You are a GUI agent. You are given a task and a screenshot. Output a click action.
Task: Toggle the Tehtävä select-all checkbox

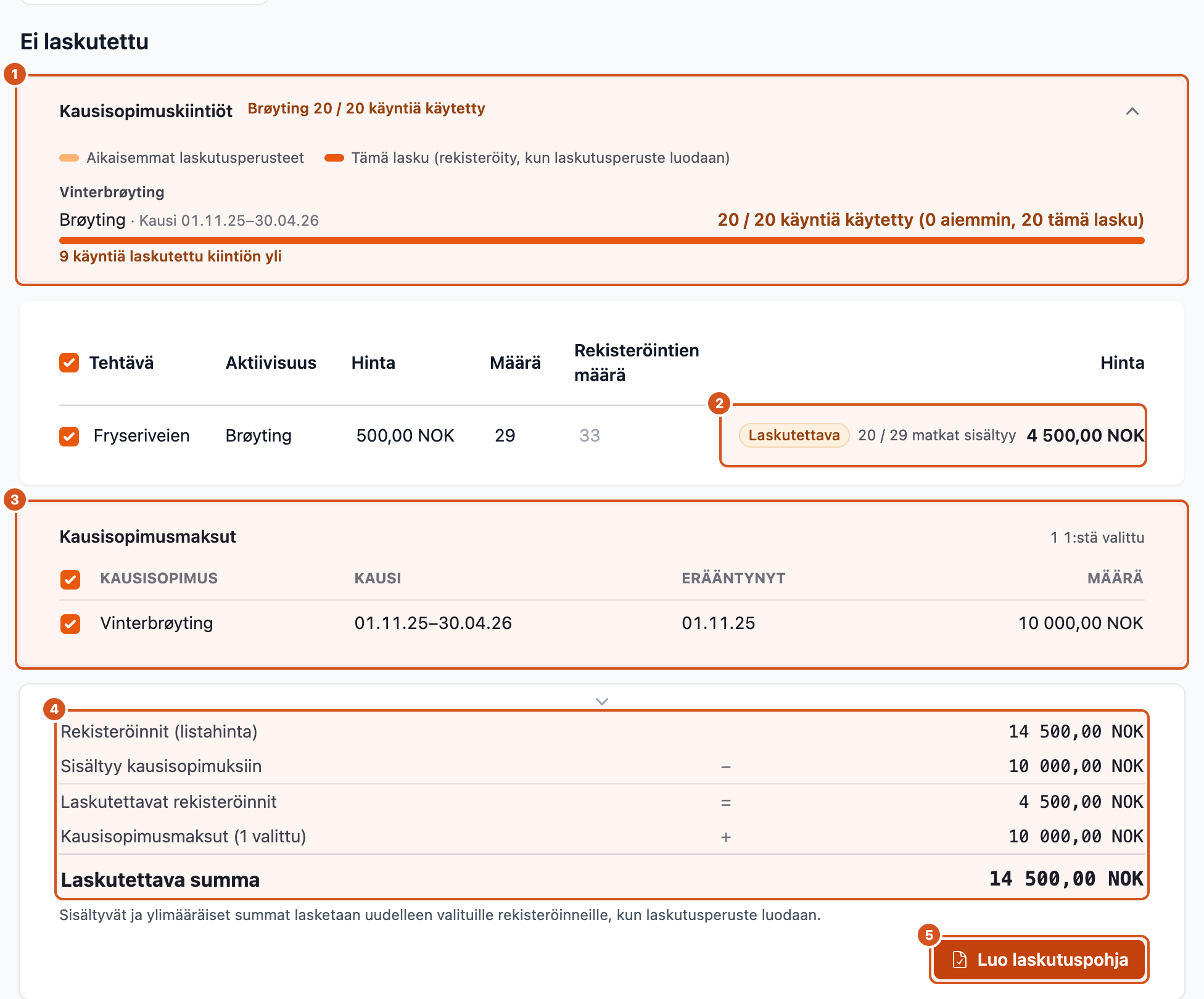pos(69,363)
